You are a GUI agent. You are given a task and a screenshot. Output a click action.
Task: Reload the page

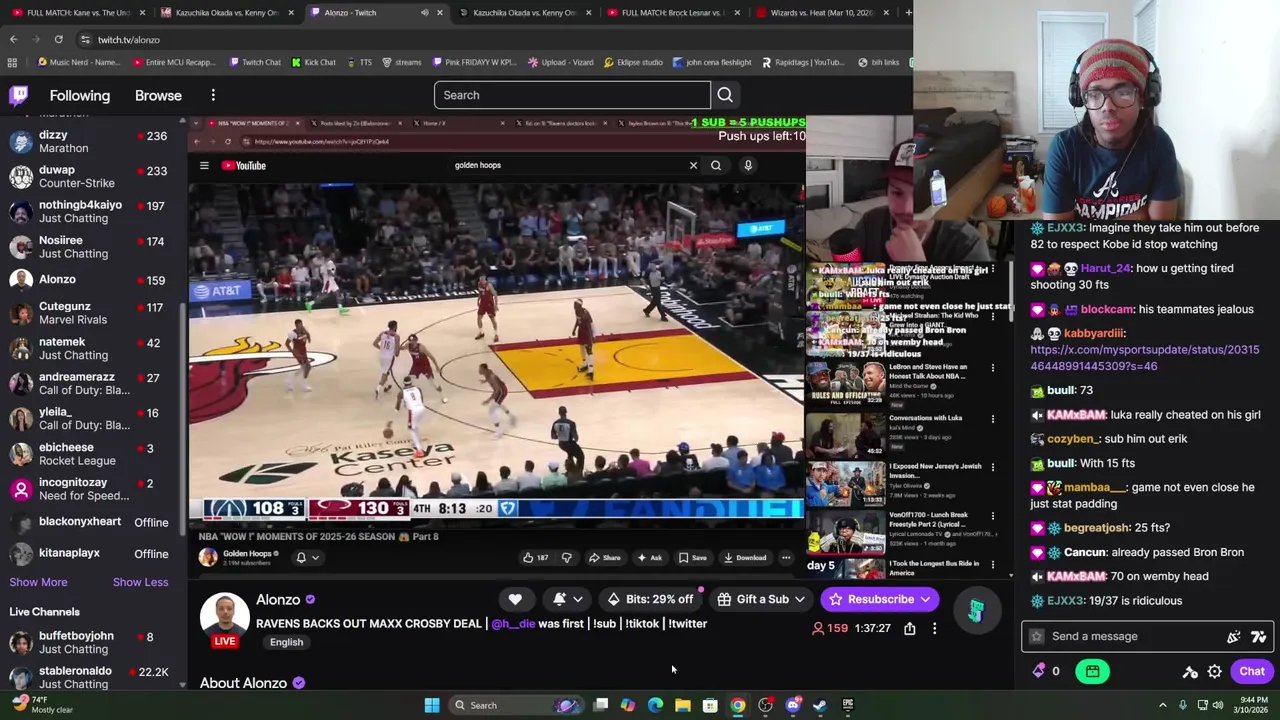[x=58, y=39]
